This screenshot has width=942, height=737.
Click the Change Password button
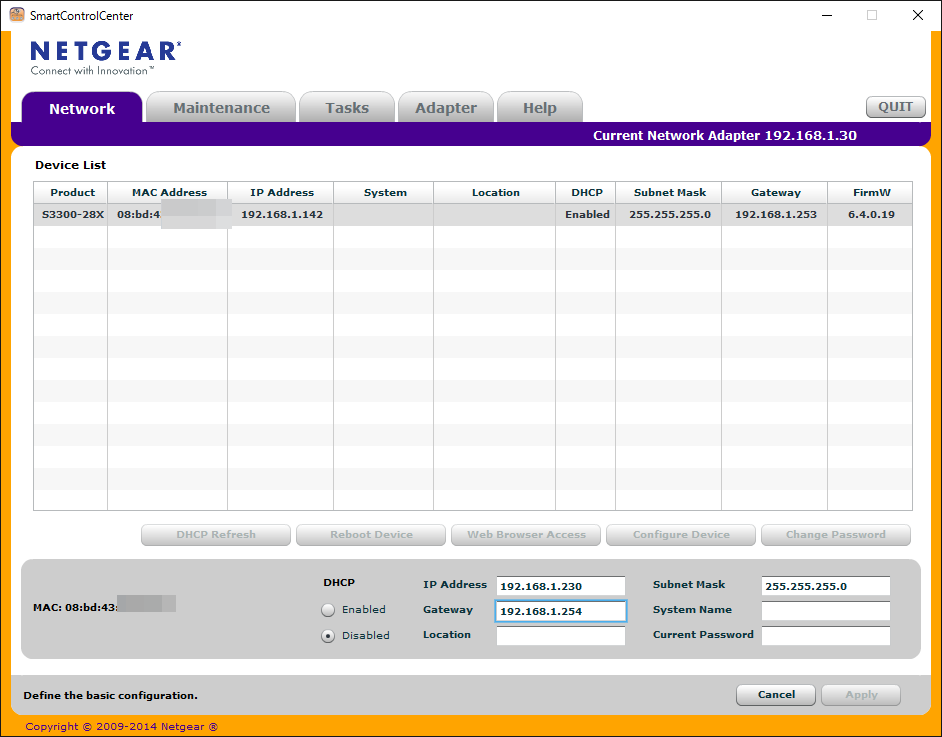(x=836, y=535)
